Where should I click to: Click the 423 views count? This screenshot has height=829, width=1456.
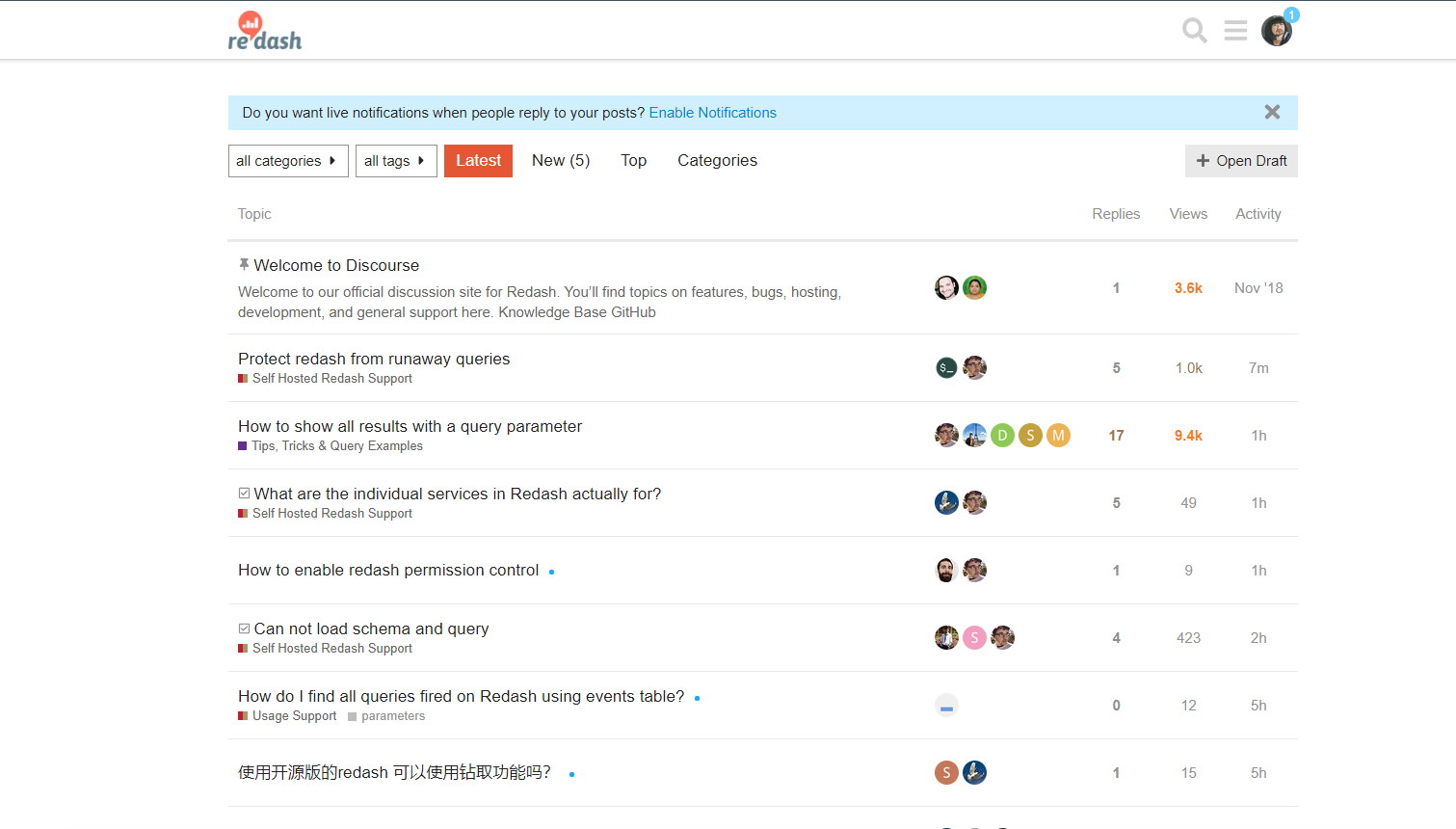point(1188,638)
